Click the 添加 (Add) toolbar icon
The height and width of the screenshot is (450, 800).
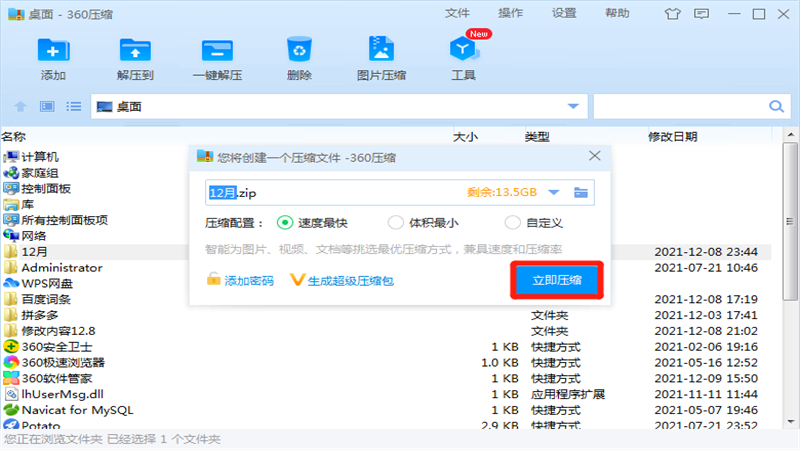click(53, 50)
